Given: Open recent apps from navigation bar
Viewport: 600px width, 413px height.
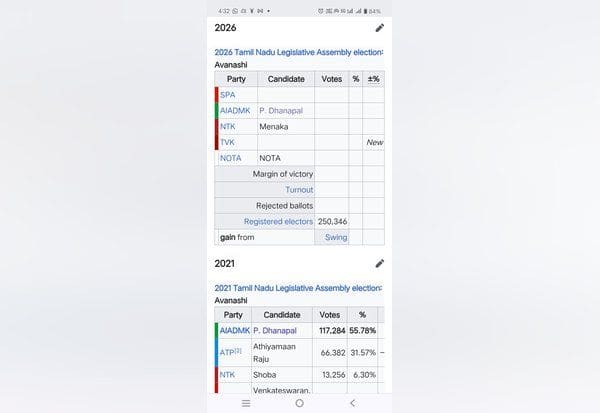Looking at the screenshot, I should click(246, 403).
